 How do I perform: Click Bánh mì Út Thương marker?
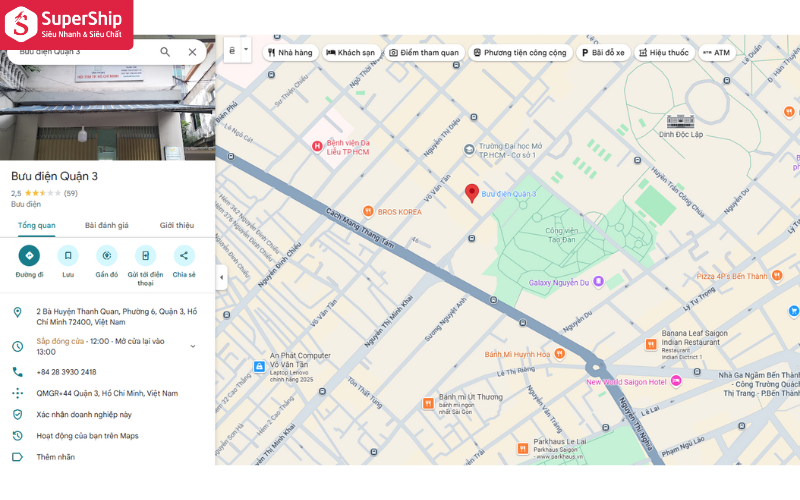point(428,404)
